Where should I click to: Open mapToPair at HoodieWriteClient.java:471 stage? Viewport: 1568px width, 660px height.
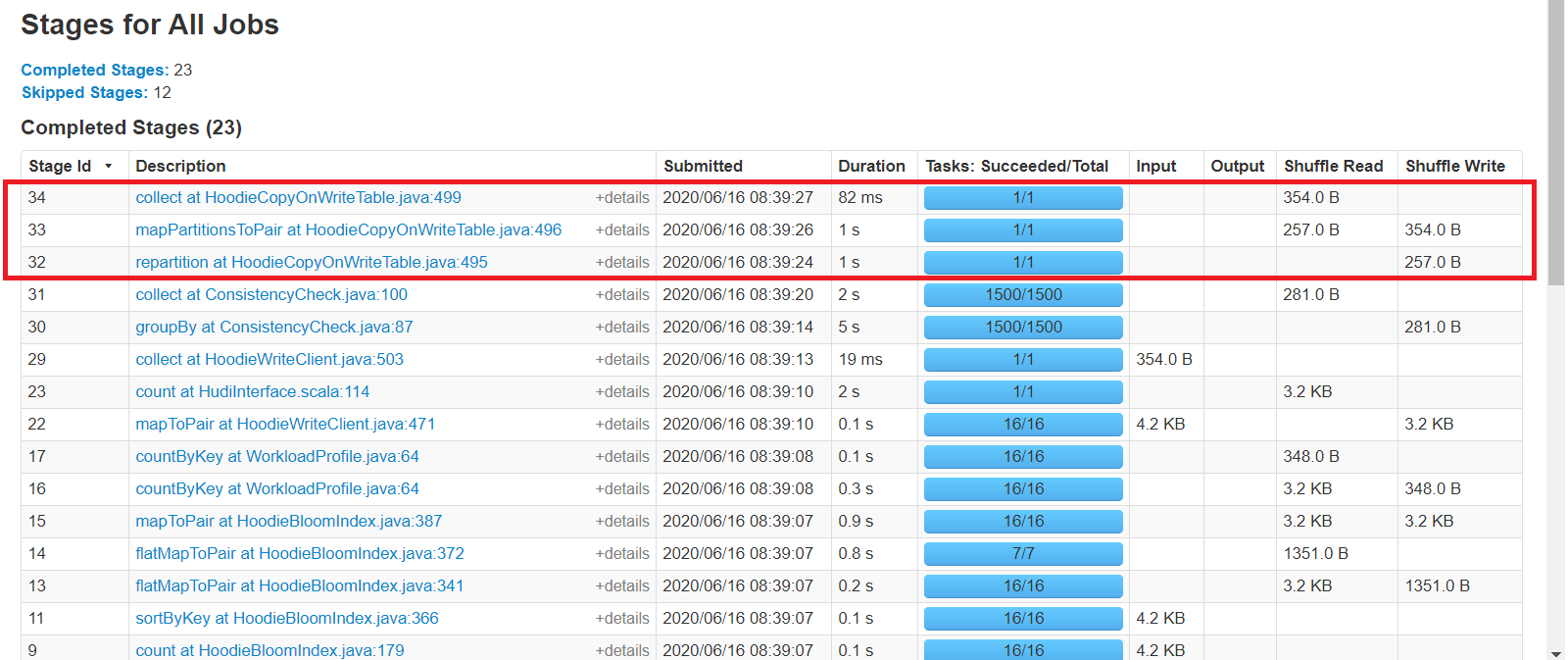pyautogui.click(x=285, y=424)
